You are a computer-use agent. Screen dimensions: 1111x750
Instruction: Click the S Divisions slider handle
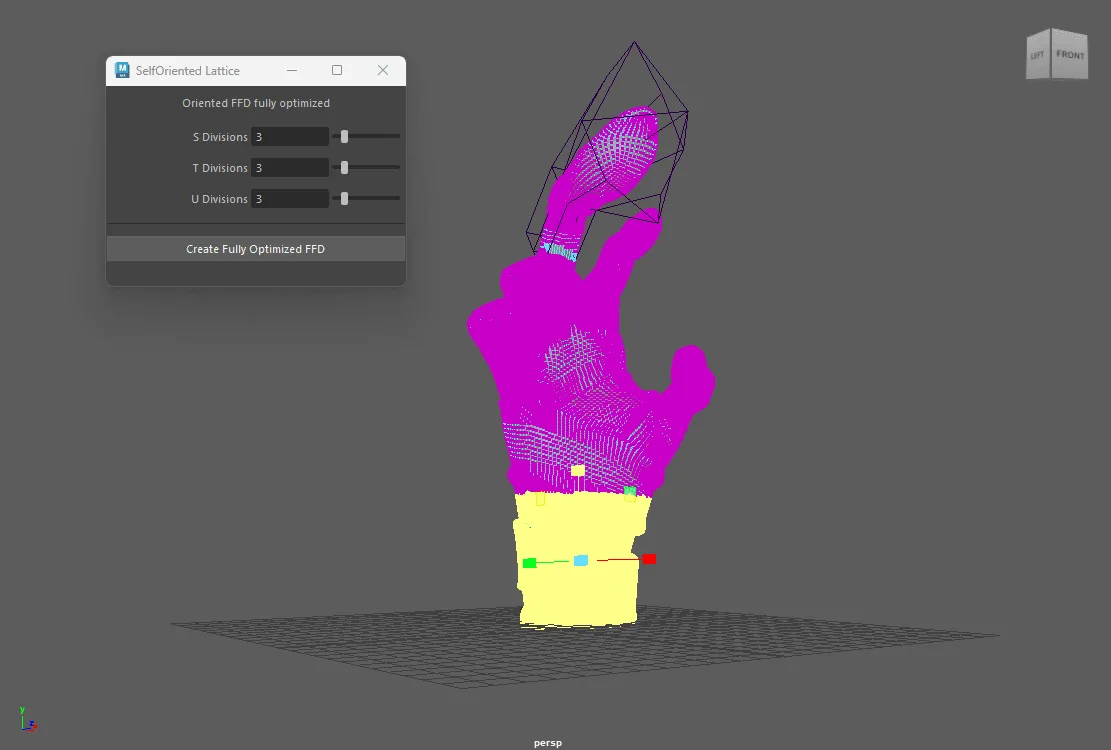pyautogui.click(x=344, y=136)
